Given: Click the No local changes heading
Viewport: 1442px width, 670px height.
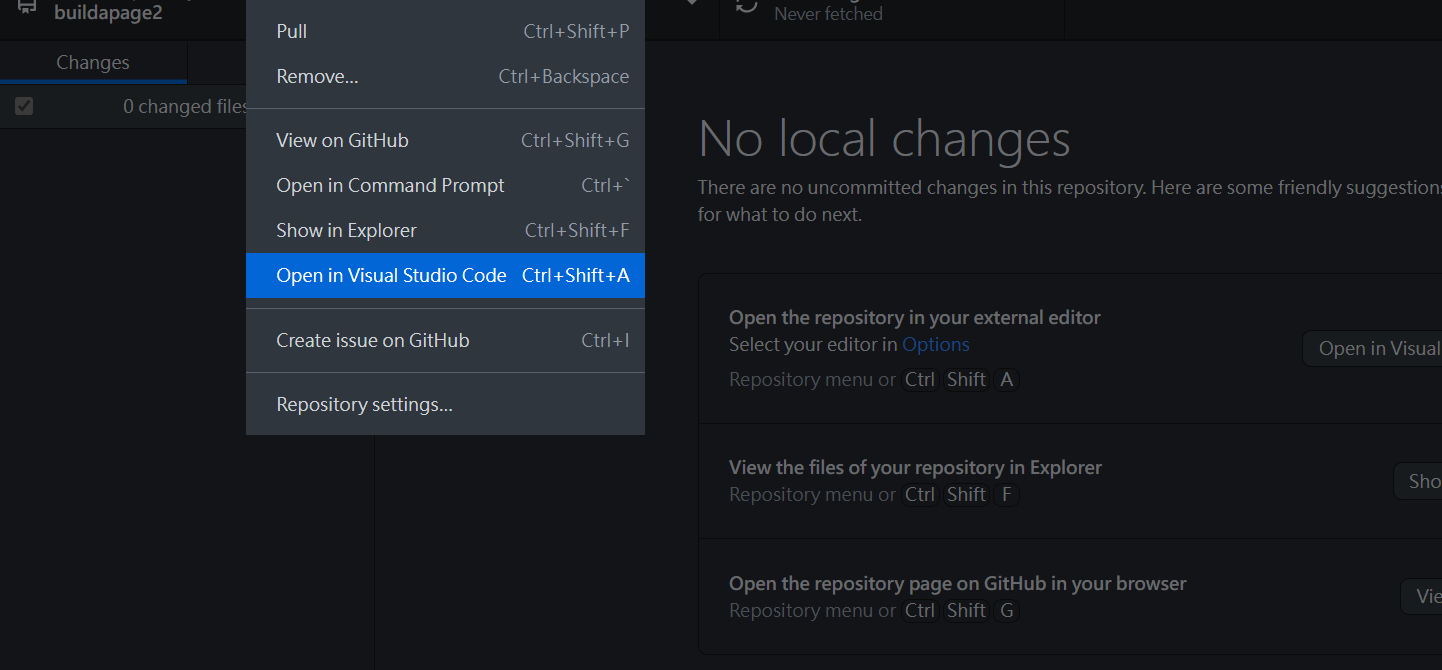Looking at the screenshot, I should point(884,138).
